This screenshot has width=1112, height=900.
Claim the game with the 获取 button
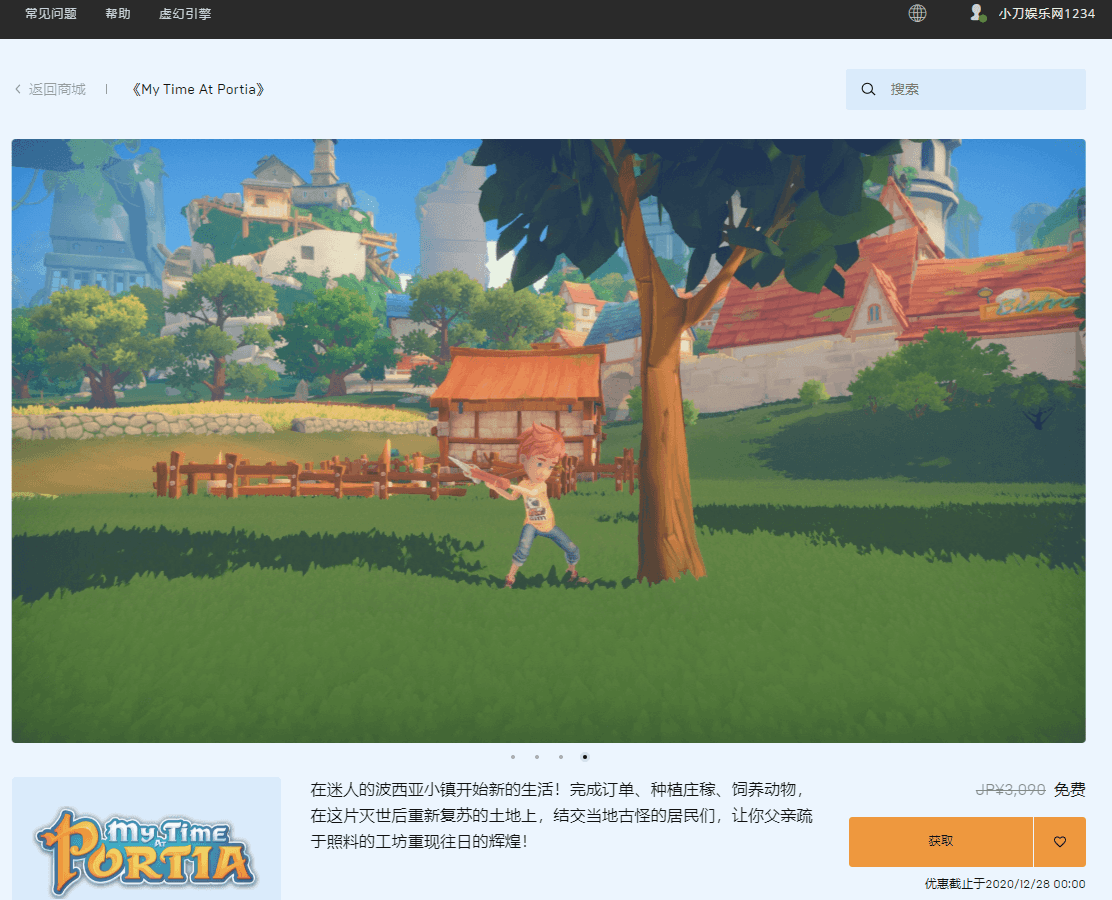pyautogui.click(x=940, y=841)
